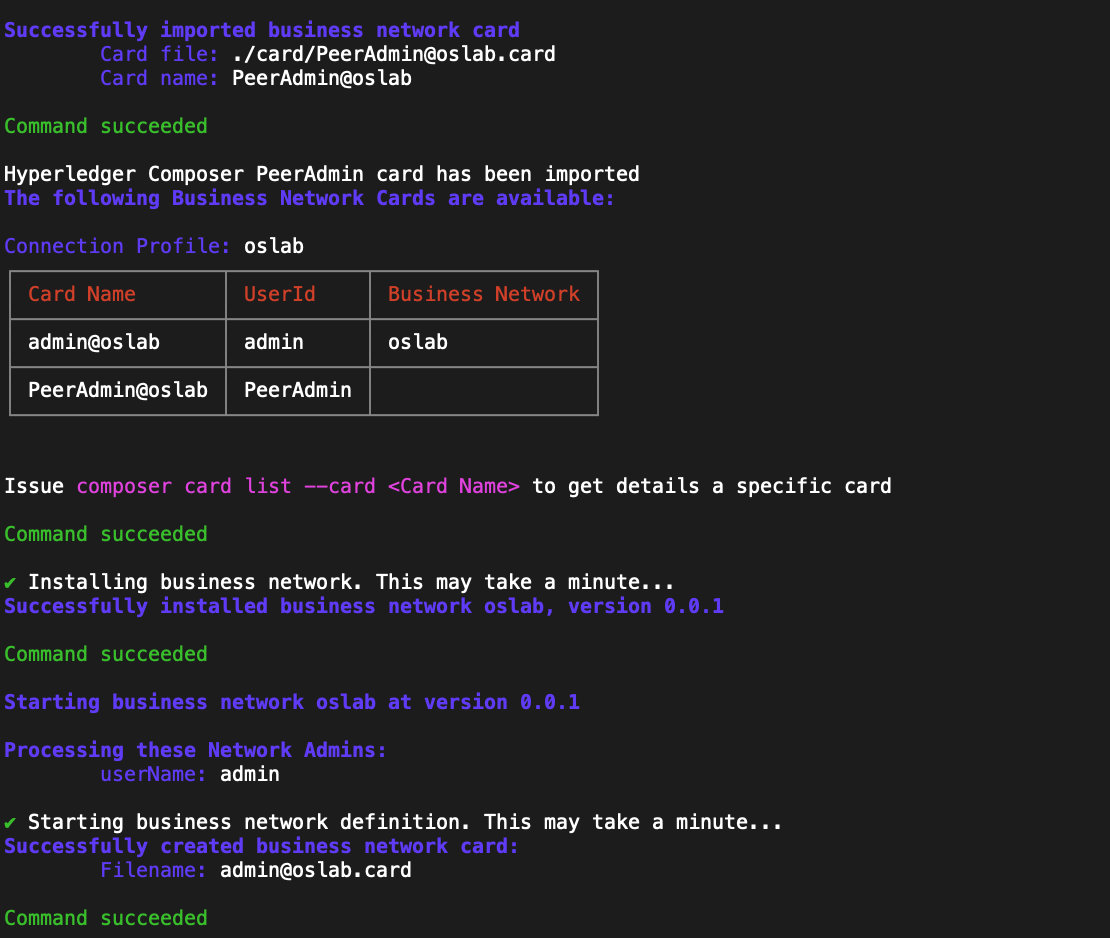Click the 'Card Name' table header
Viewport: 1110px width, 938px height.
[x=82, y=294]
